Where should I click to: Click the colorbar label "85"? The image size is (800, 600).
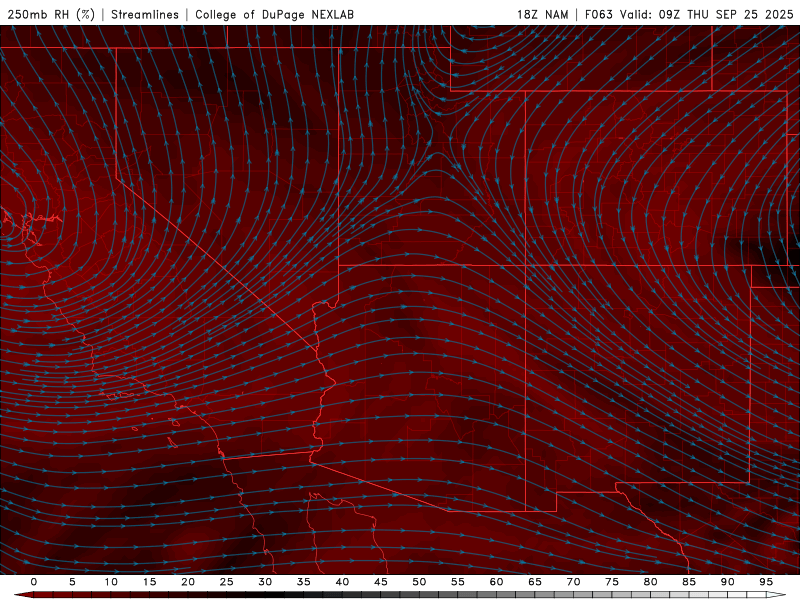click(x=689, y=582)
